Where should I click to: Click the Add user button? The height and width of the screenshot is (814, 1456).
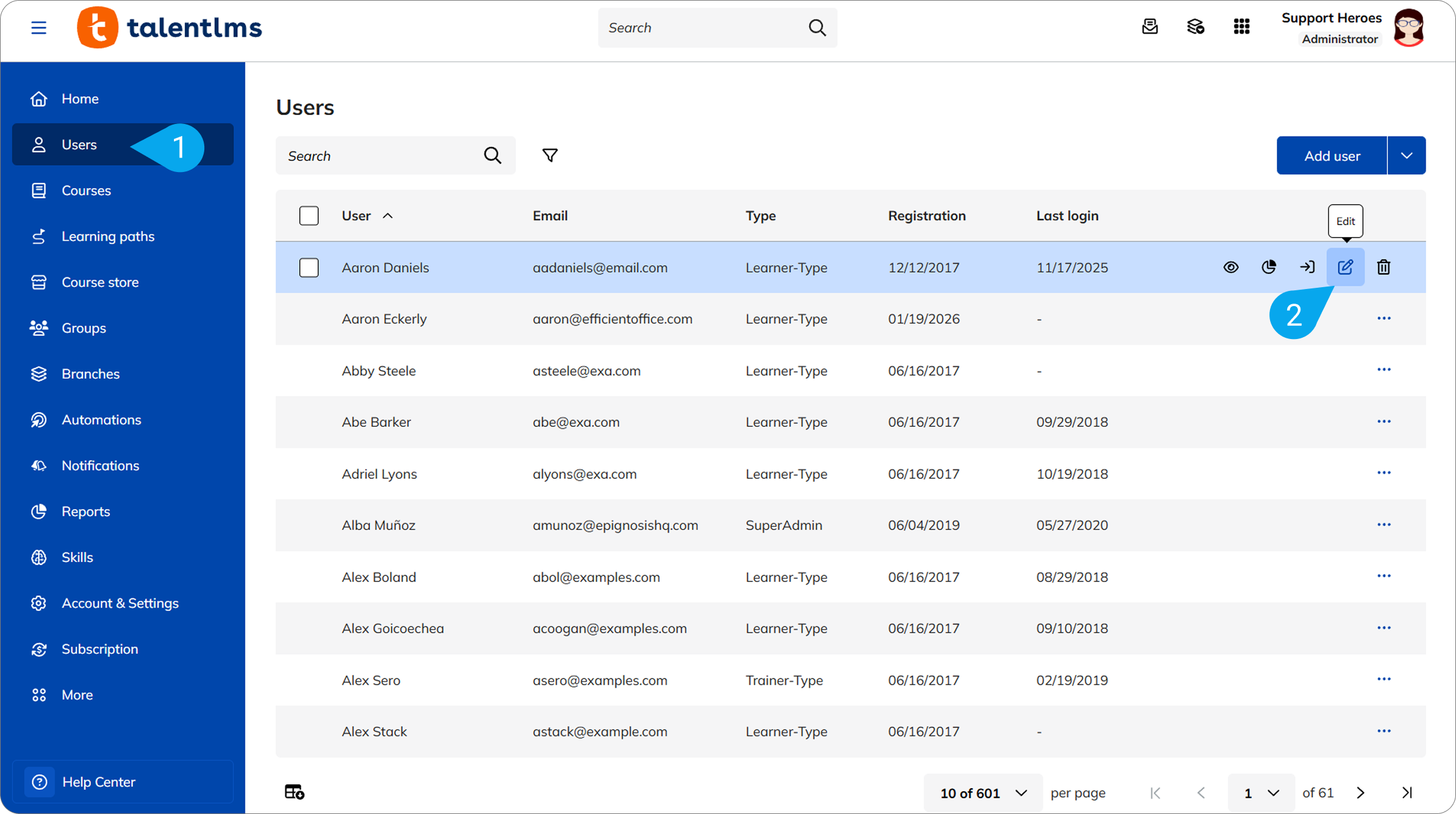pyautogui.click(x=1331, y=156)
